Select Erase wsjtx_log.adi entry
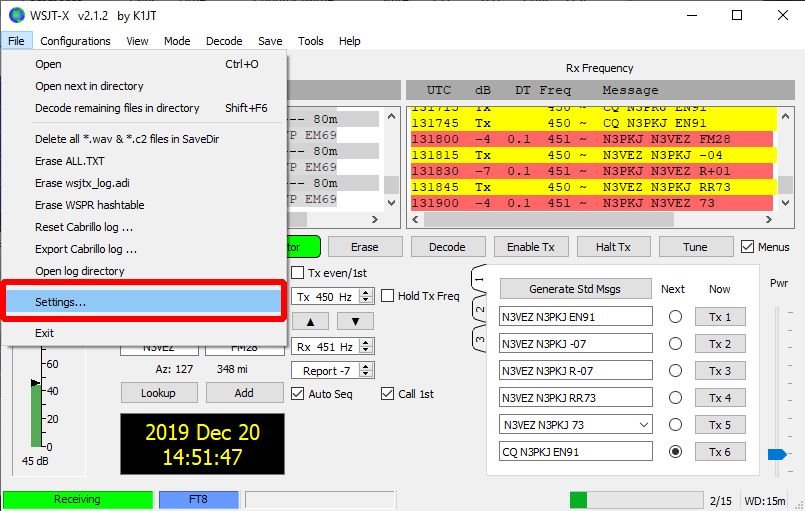The width and height of the screenshot is (805, 511). 144,183
